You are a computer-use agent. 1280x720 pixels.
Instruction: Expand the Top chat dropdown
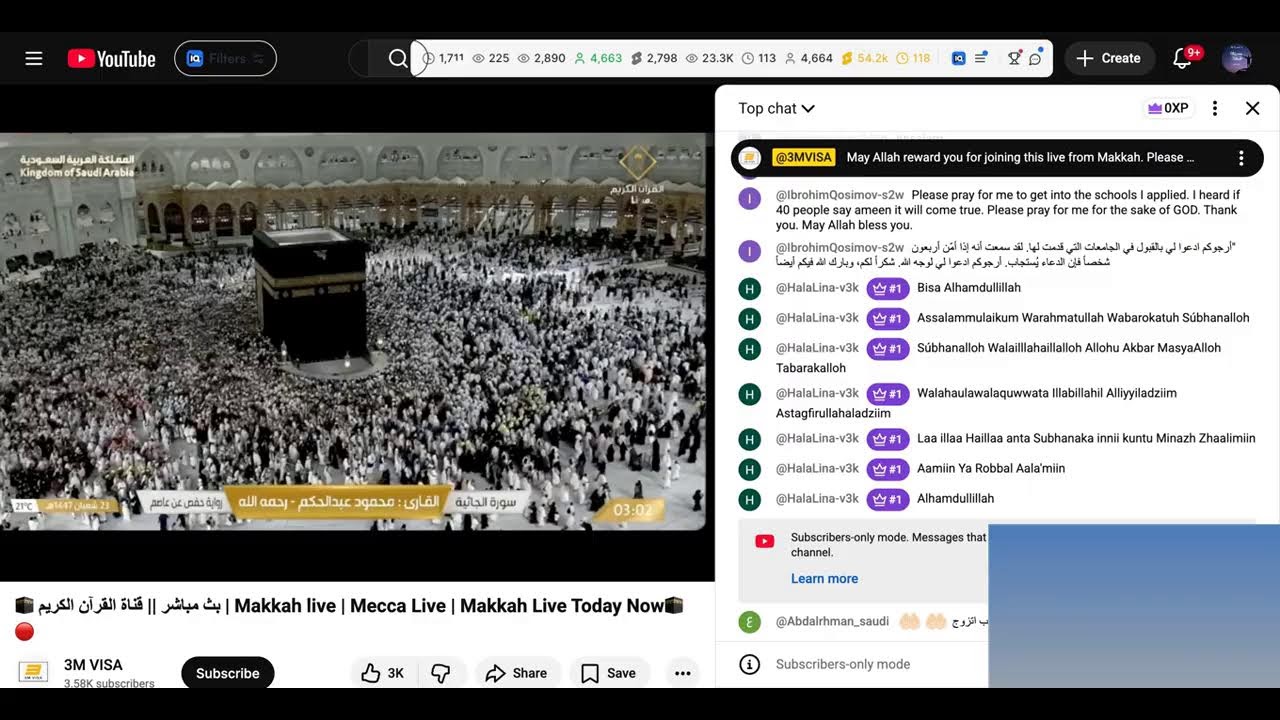(776, 108)
